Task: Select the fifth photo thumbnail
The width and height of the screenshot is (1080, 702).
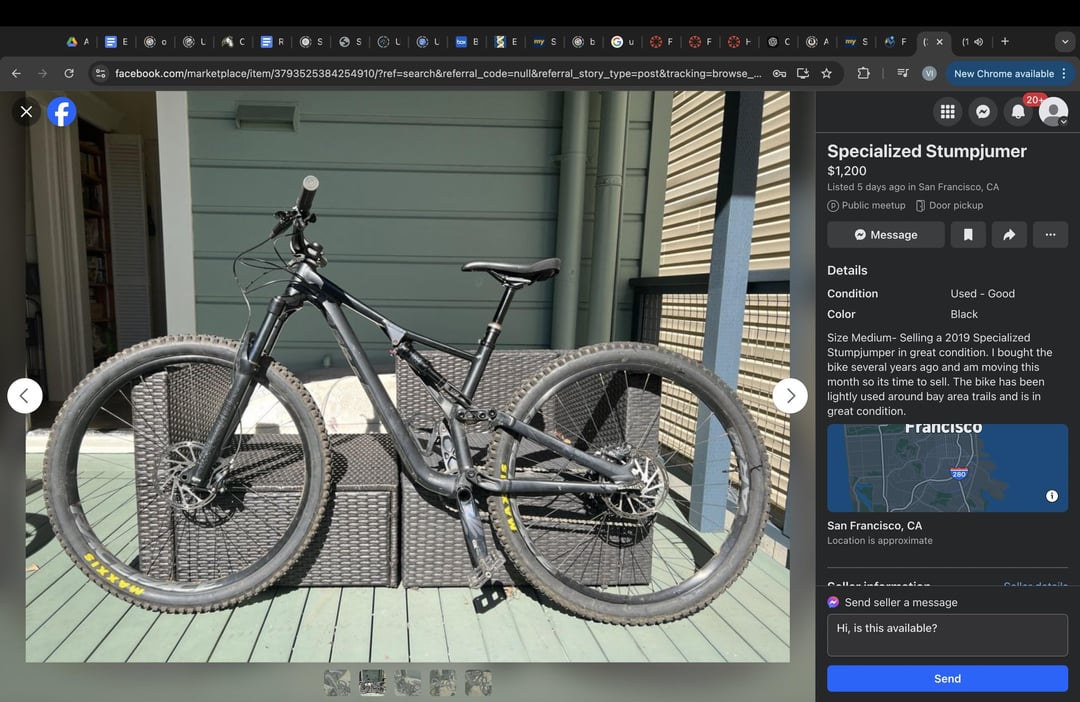Action: (478, 683)
